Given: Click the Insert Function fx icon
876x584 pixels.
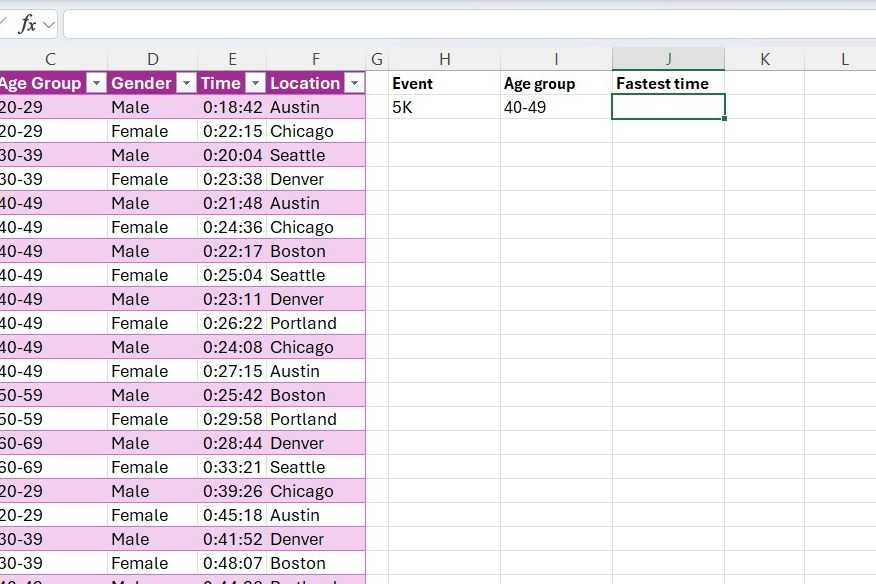Looking at the screenshot, I should (27, 25).
